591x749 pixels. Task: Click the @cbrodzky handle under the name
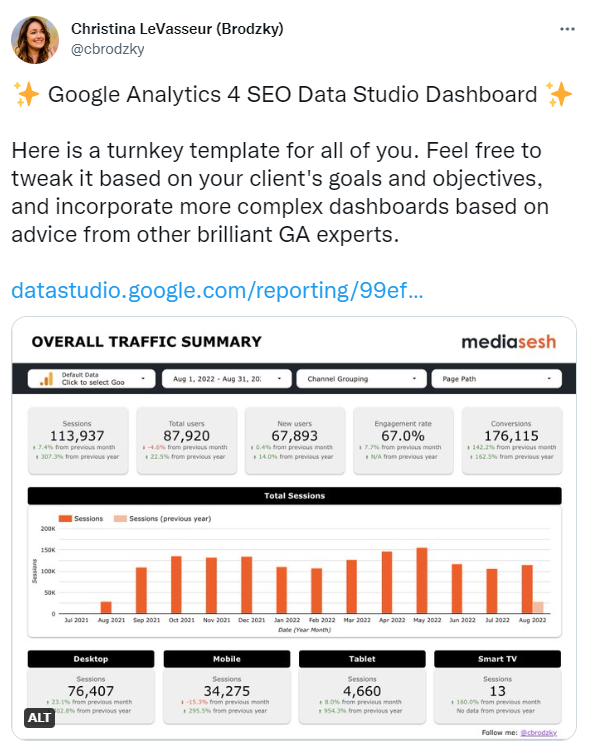click(107, 49)
